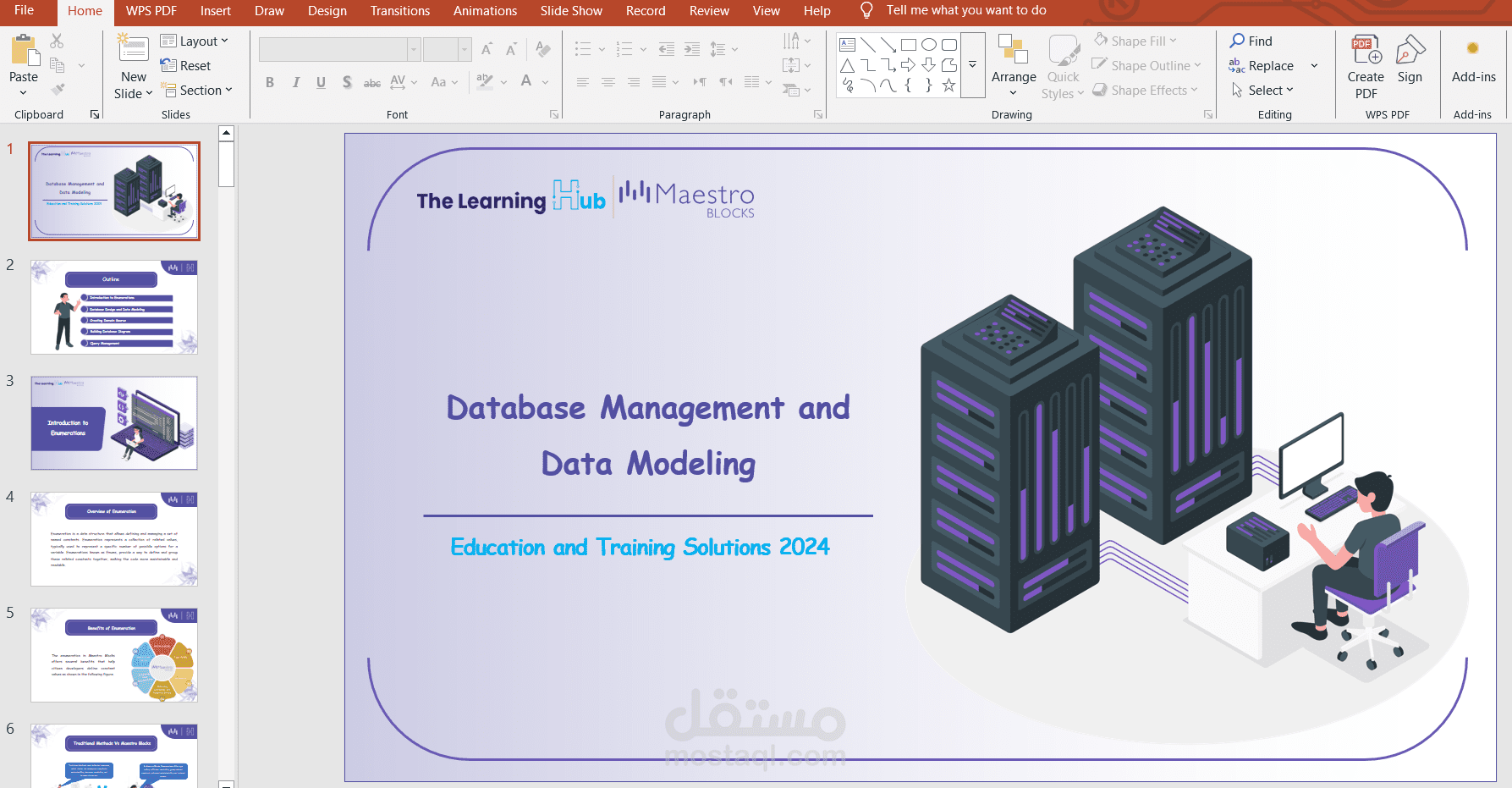The width and height of the screenshot is (1512, 788).
Task: Select slide 2 Outline thumbnail
Action: (x=114, y=306)
